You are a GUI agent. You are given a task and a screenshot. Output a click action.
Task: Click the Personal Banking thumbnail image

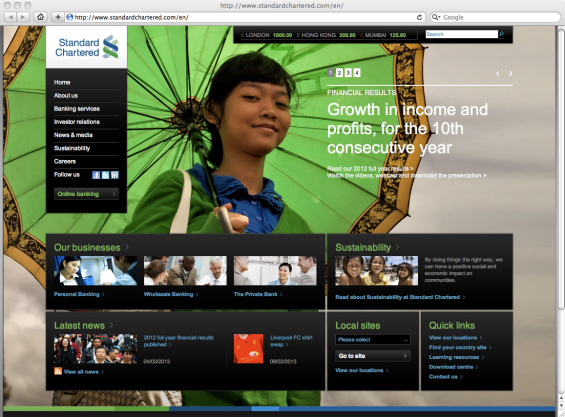[x=95, y=271]
